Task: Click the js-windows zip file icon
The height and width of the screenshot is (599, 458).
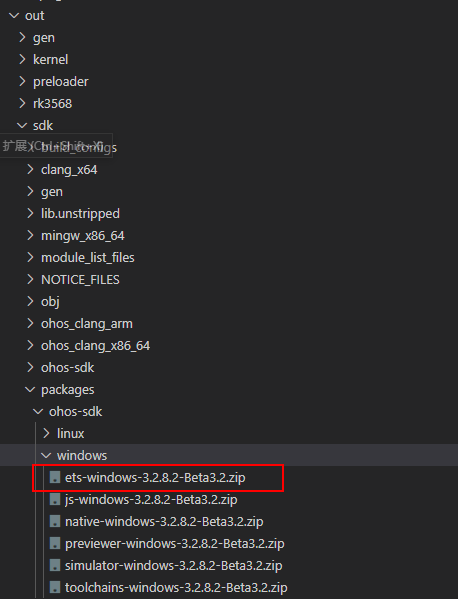Action: coord(55,499)
